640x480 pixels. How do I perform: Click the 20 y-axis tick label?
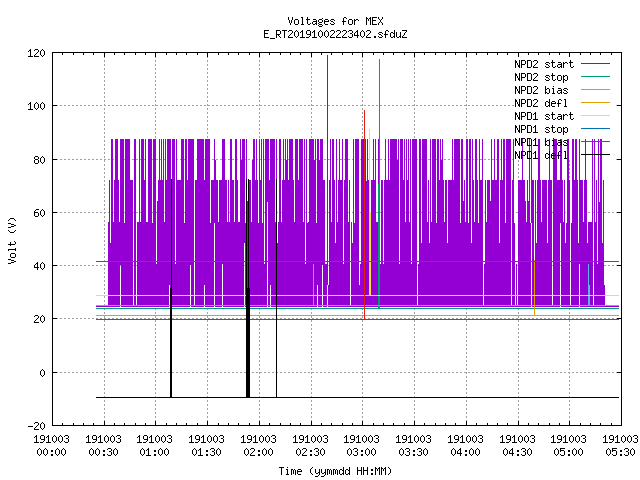(x=40, y=320)
